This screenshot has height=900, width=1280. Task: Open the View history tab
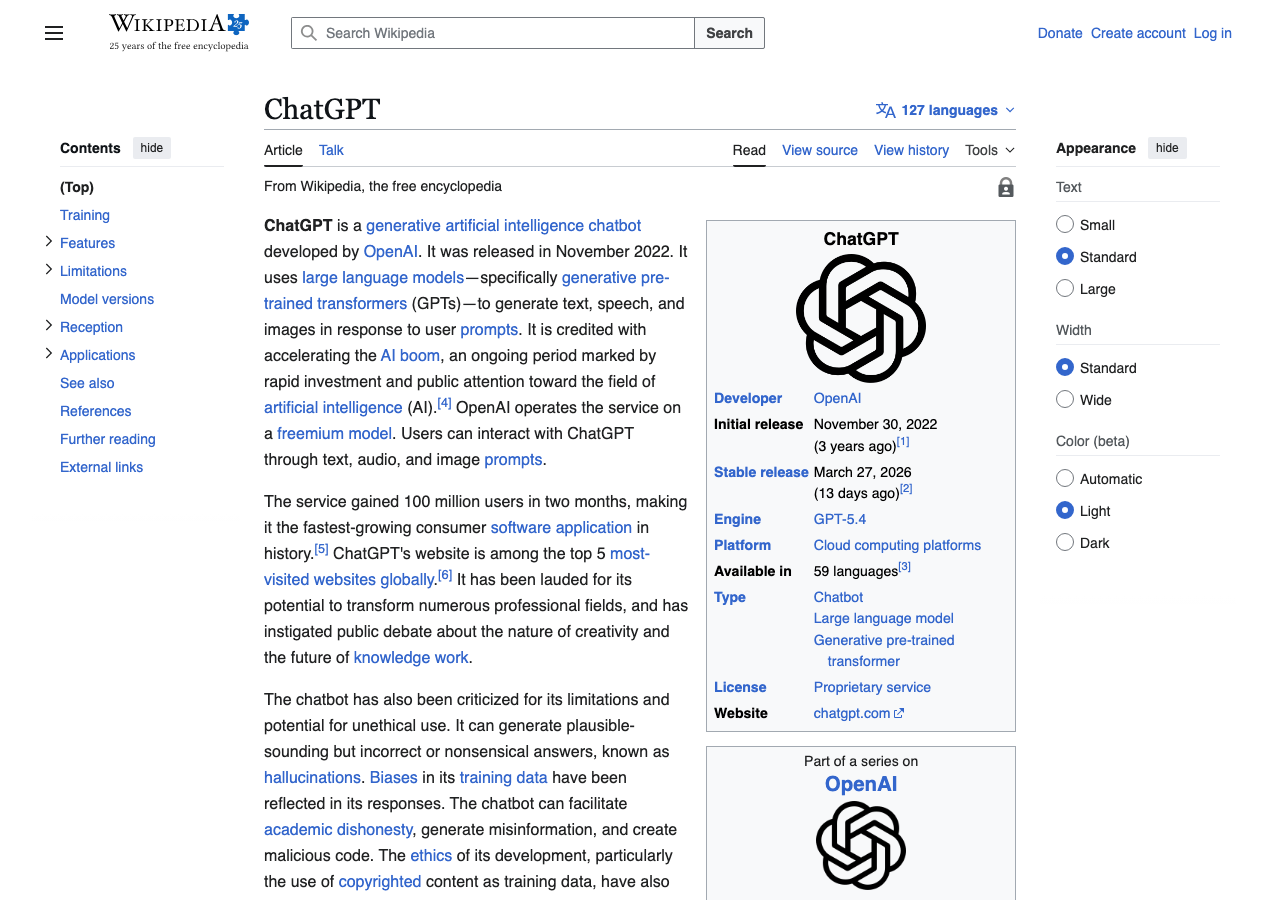pos(911,150)
